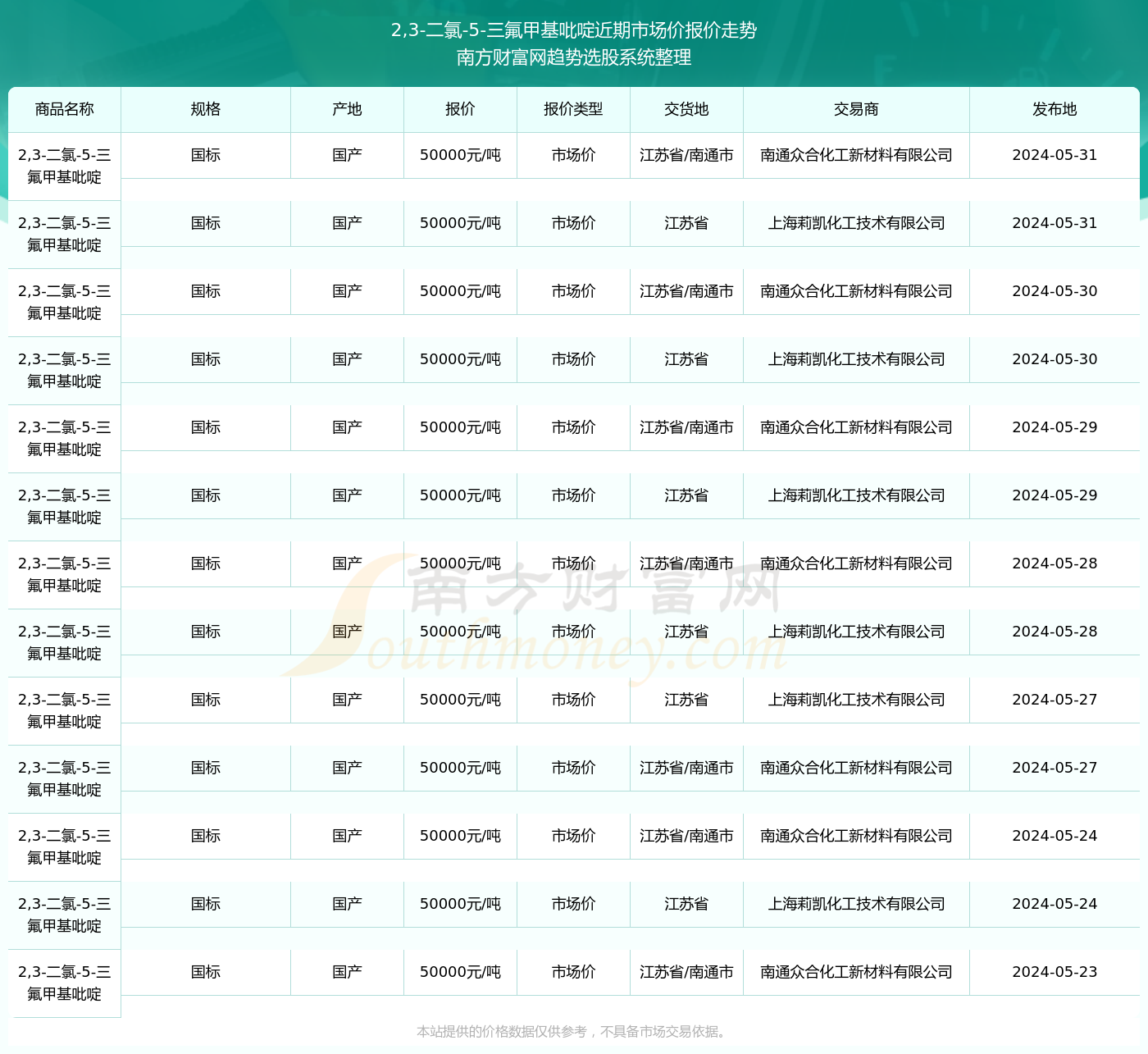Click 南通众合化工新材料有限公司 dated 2024-05-27

coord(856,768)
